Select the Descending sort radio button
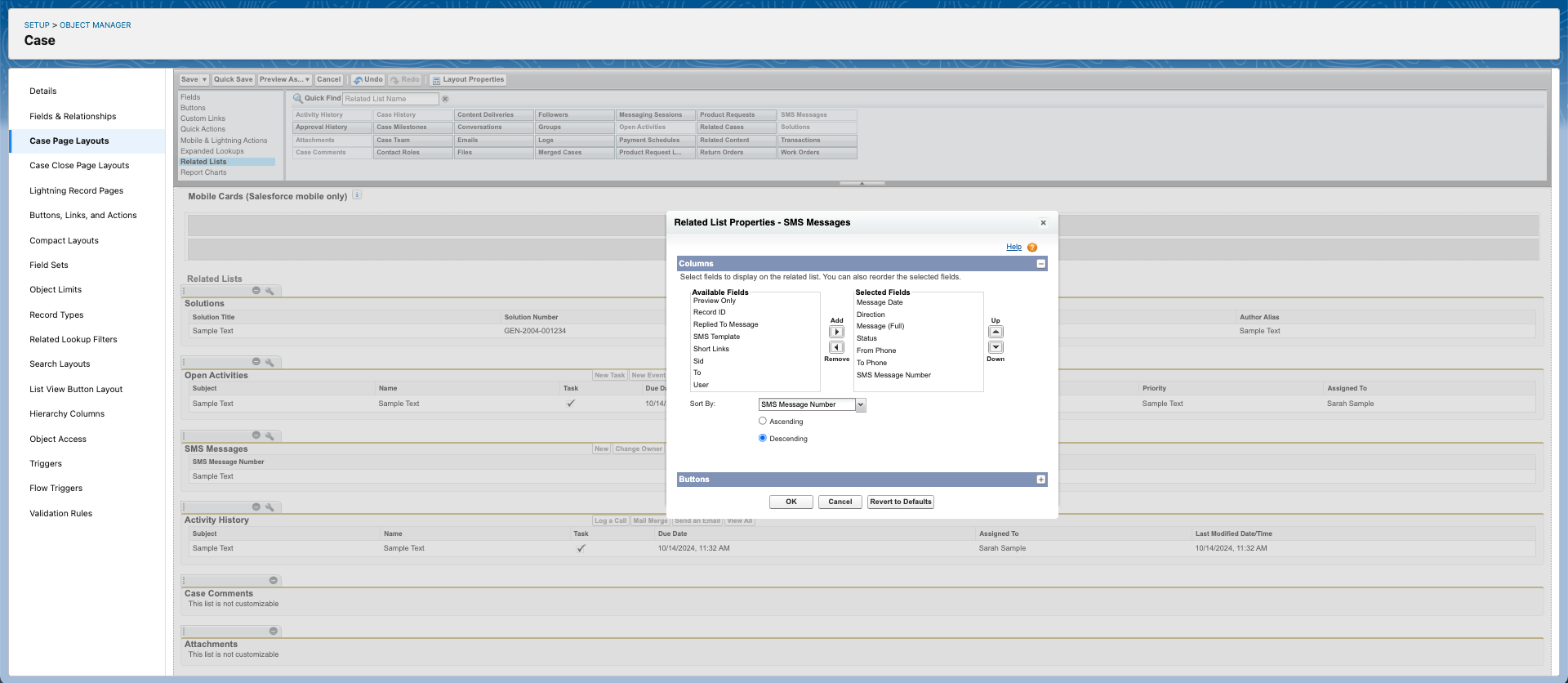Image resolution: width=1568 pixels, height=683 pixels. pos(763,438)
